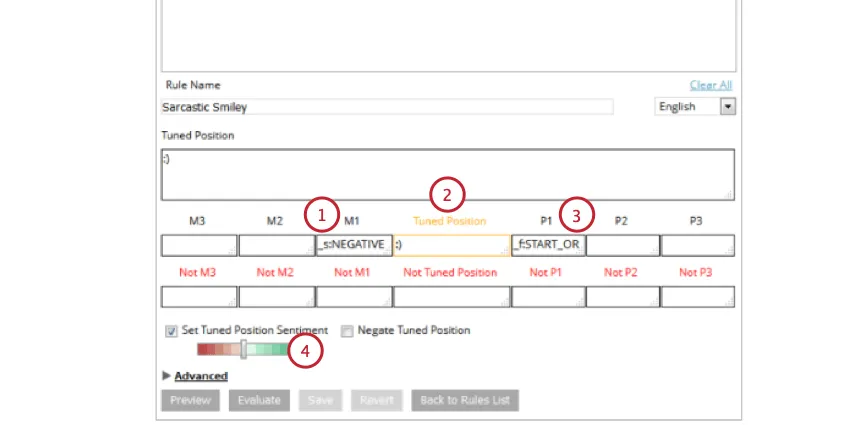The height and width of the screenshot is (425, 850).
Task: Click the numbered marker 4 circle
Action: 305,351
